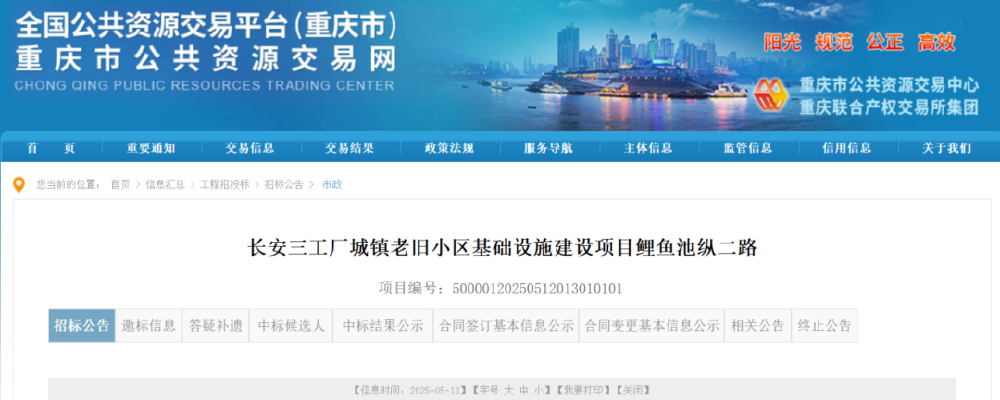Viewport: 1000px width, 400px height.
Task: Click the trading center logo icon
Action: click(x=770, y=96)
